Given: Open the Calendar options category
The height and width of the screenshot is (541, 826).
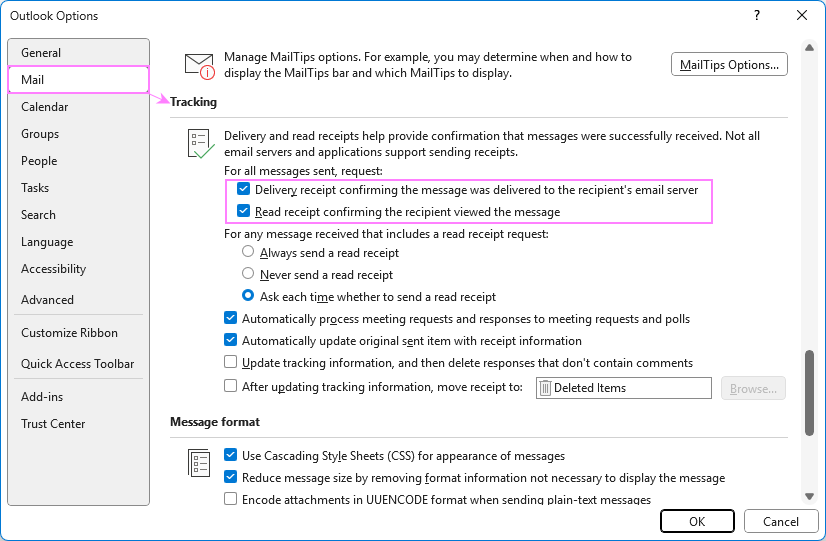Looking at the screenshot, I should 78,107.
